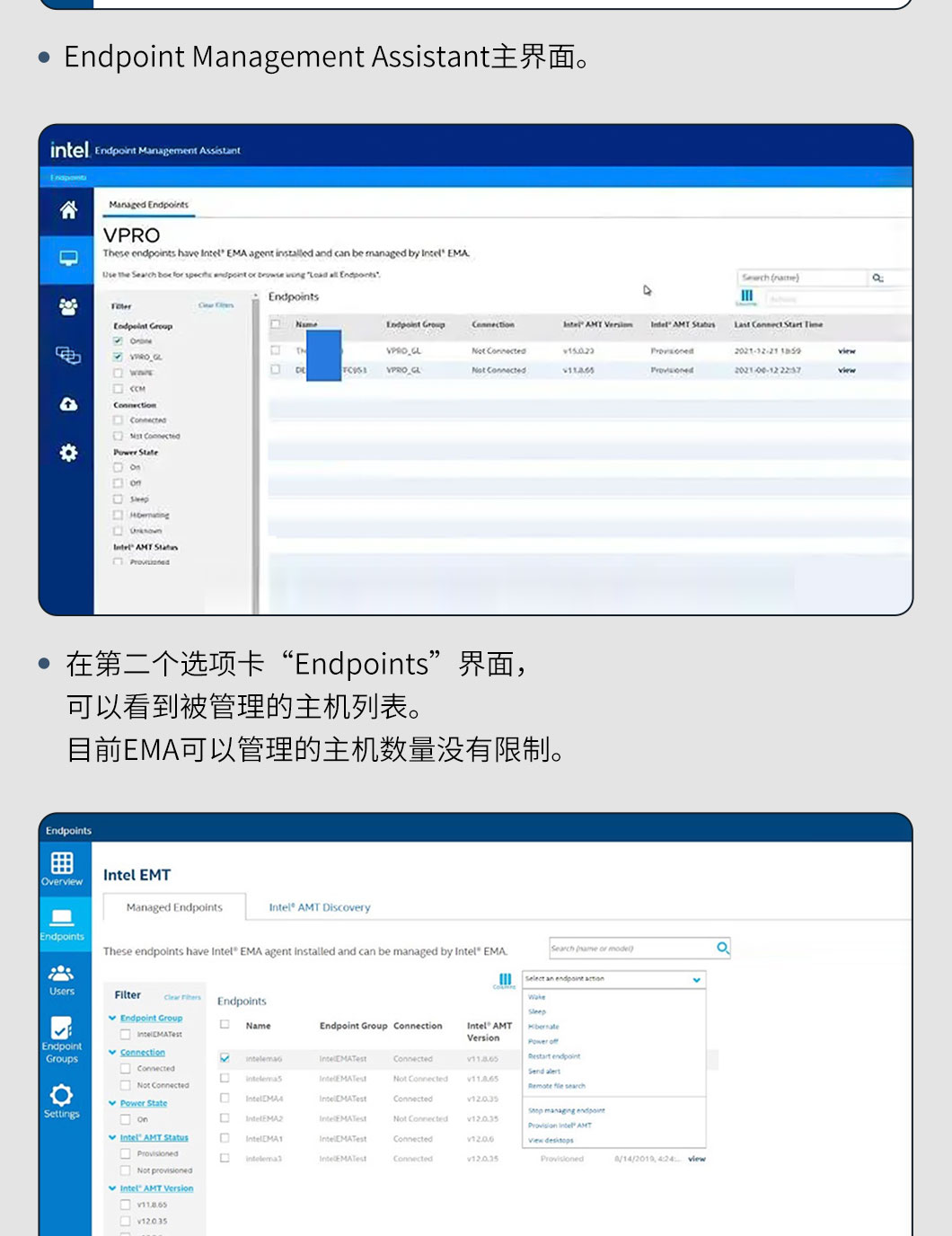Screen dimensions: 952x1236
Task: Open the home icon in VPRO sidebar
Action: (x=68, y=210)
